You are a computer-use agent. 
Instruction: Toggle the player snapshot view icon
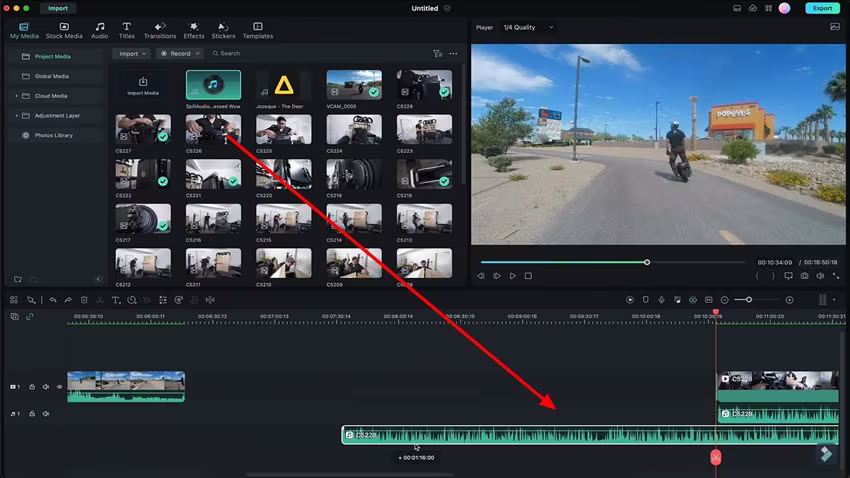[x=835, y=27]
